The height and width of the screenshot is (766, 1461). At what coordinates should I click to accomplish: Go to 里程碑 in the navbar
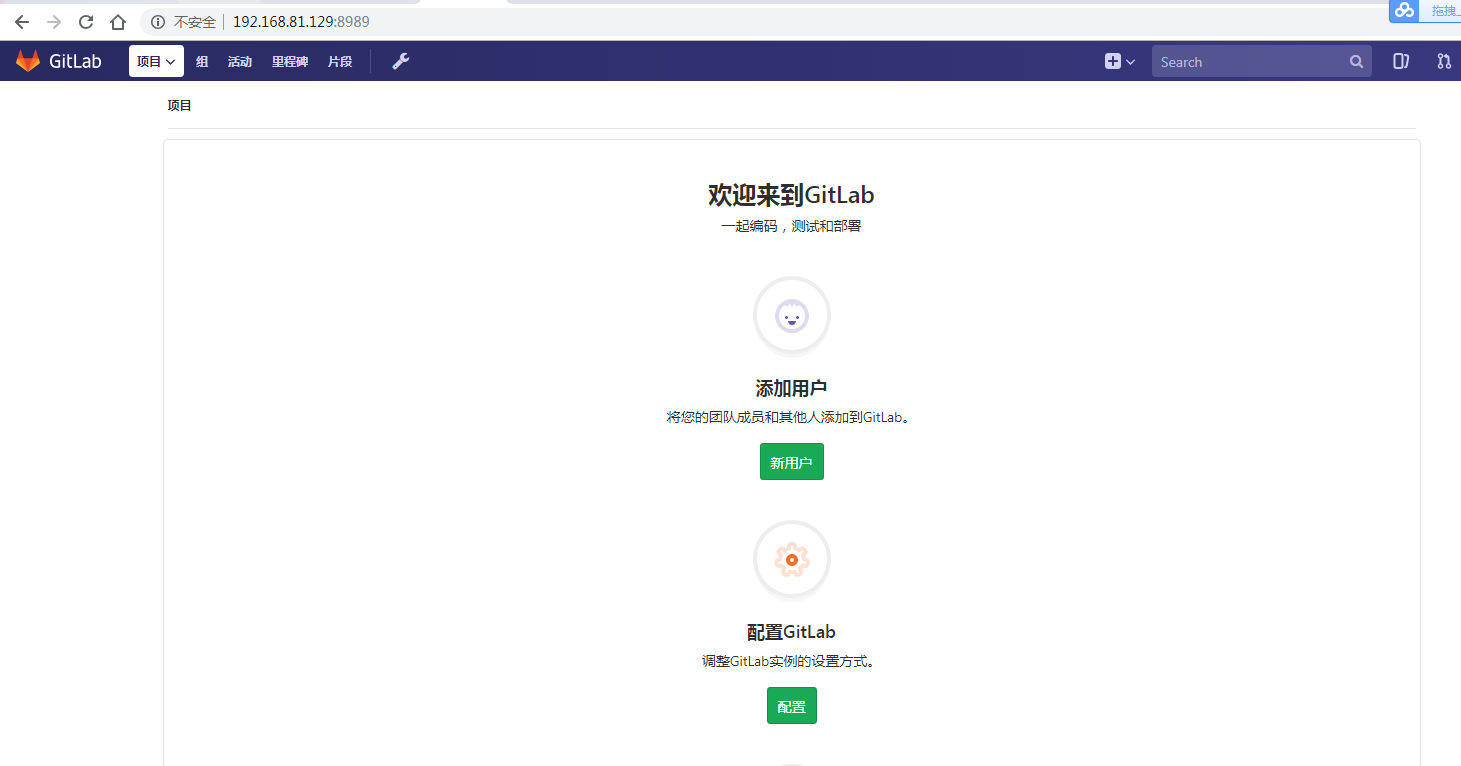click(290, 62)
